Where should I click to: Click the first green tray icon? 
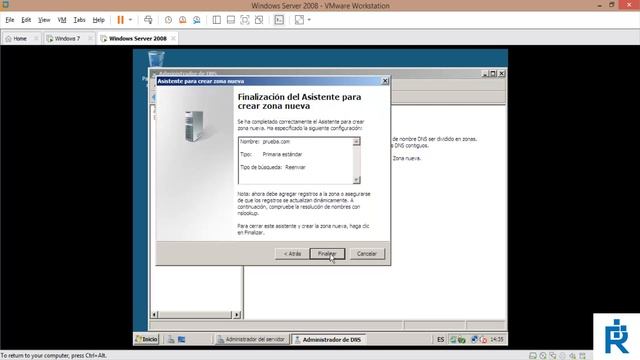click(x=453, y=340)
